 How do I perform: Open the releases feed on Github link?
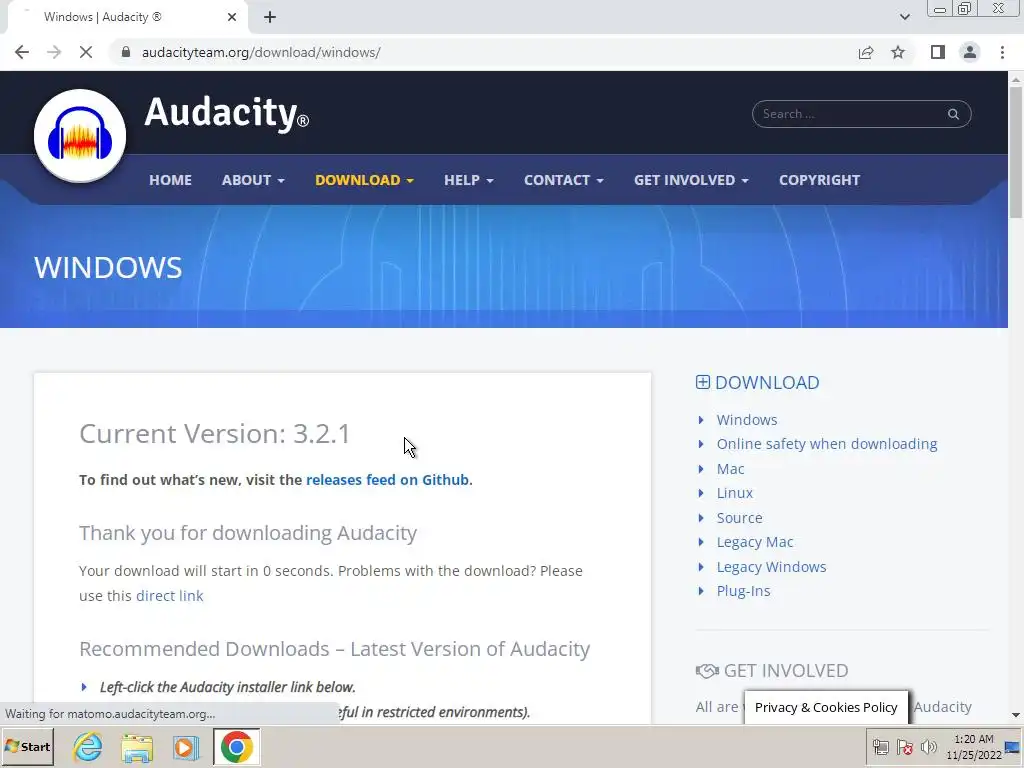pos(387,480)
